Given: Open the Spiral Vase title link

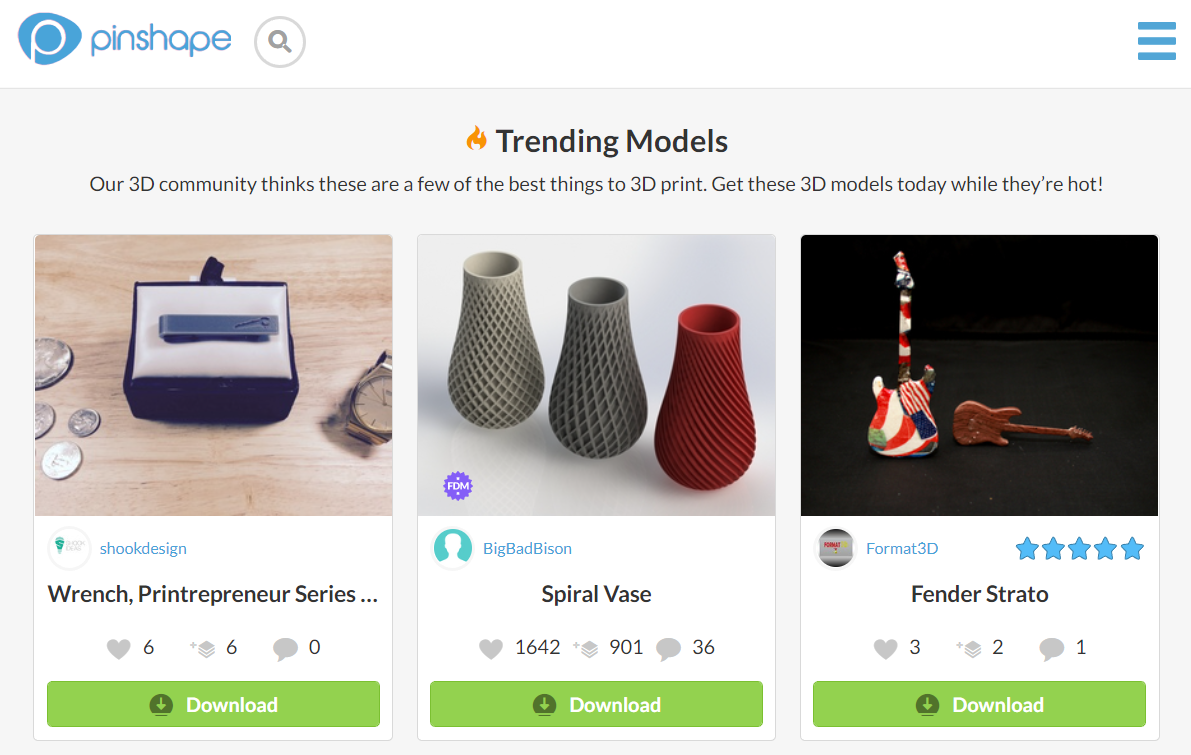Looking at the screenshot, I should (x=596, y=594).
